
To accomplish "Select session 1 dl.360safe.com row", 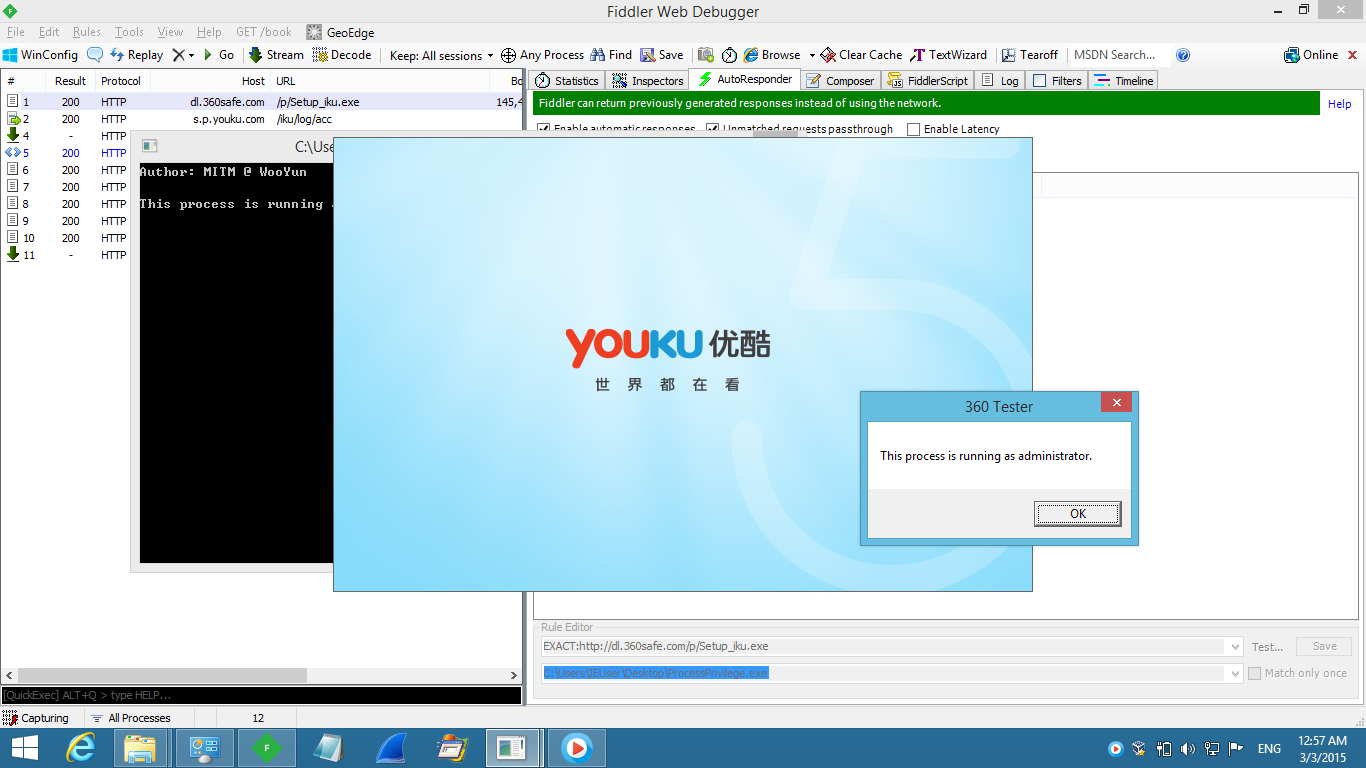I will coord(261,102).
